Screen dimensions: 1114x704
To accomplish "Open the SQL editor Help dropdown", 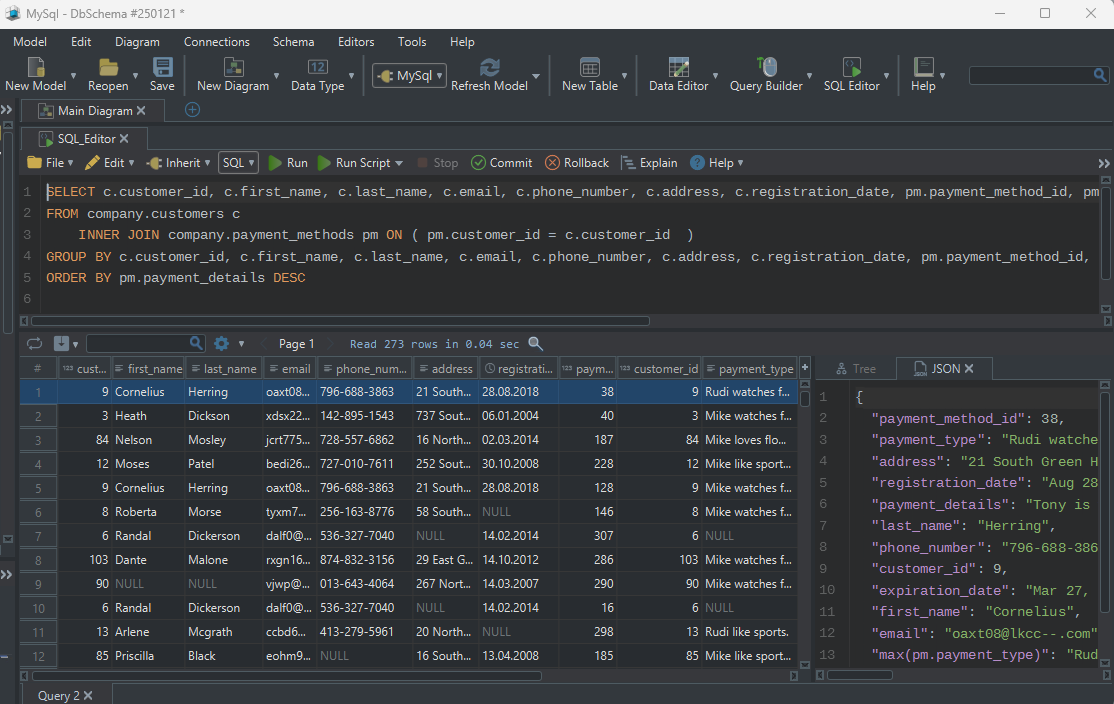I will [717, 163].
